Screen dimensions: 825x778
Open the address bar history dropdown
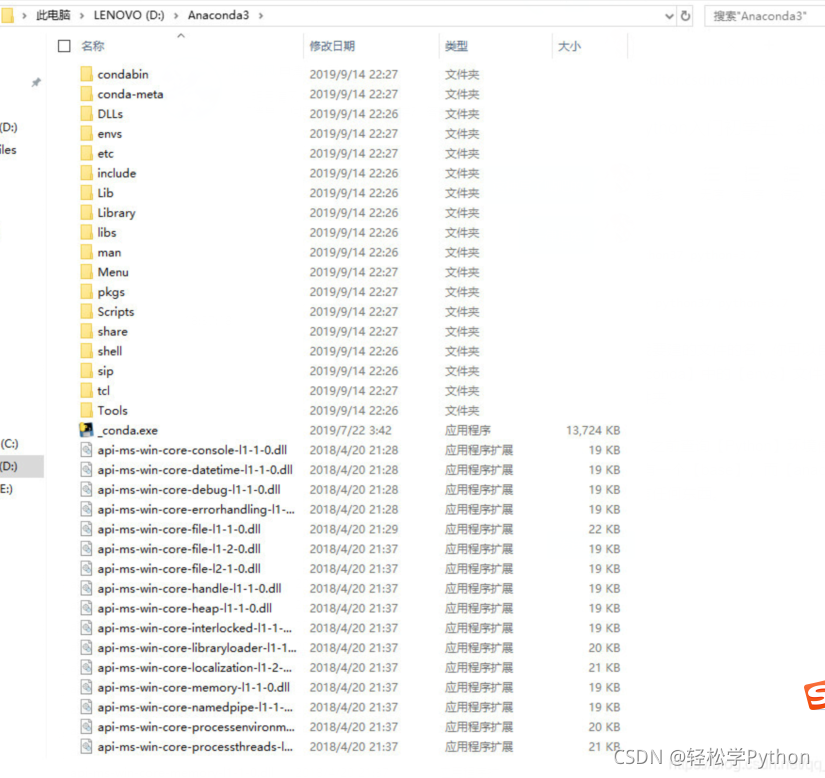[x=669, y=16]
